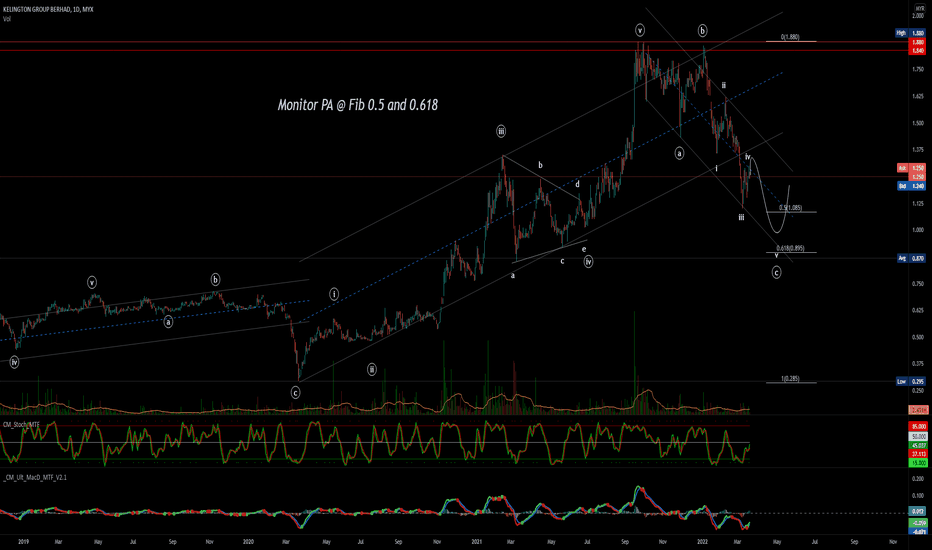Click the Fib level label 0.618(0.895)
This screenshot has height=550, width=932.
(791, 248)
